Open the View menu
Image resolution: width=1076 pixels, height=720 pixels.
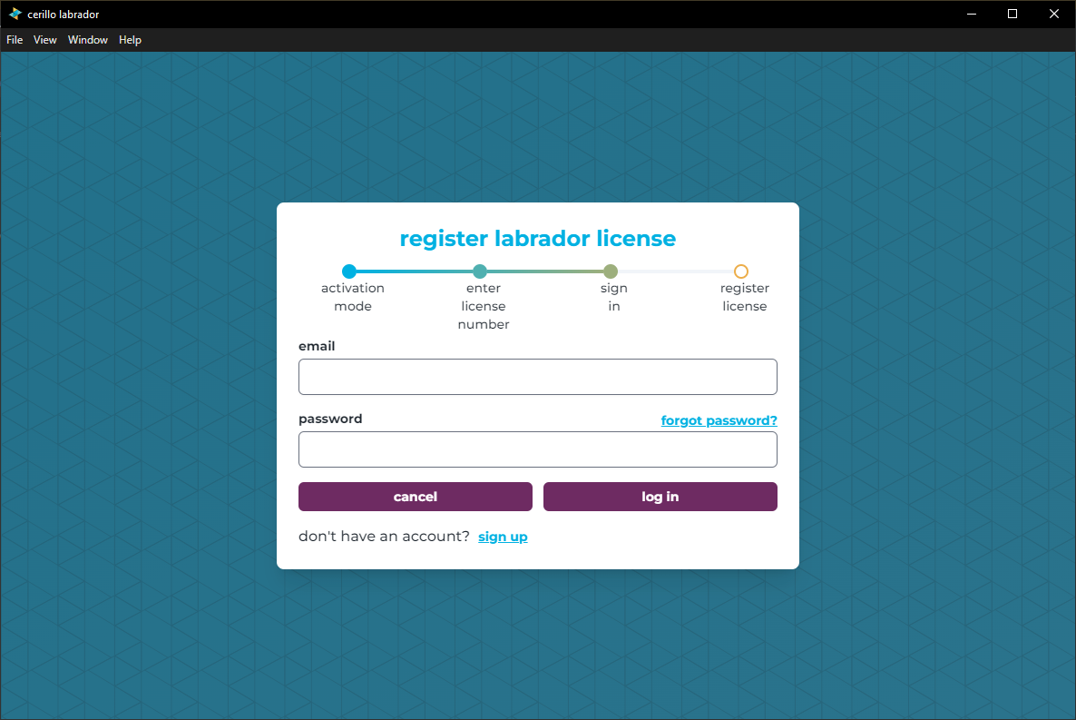pyautogui.click(x=45, y=40)
